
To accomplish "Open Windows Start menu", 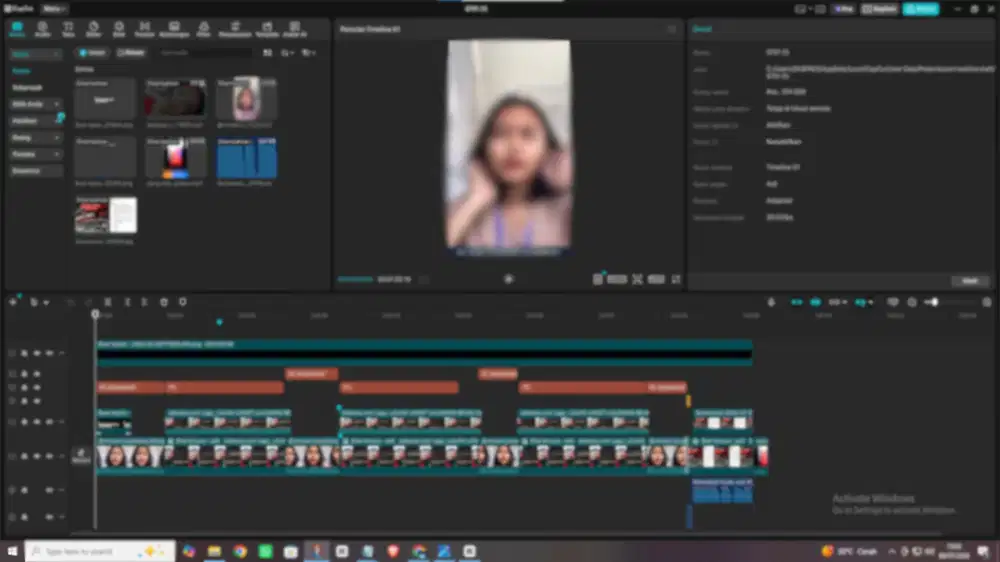I will [x=12, y=551].
